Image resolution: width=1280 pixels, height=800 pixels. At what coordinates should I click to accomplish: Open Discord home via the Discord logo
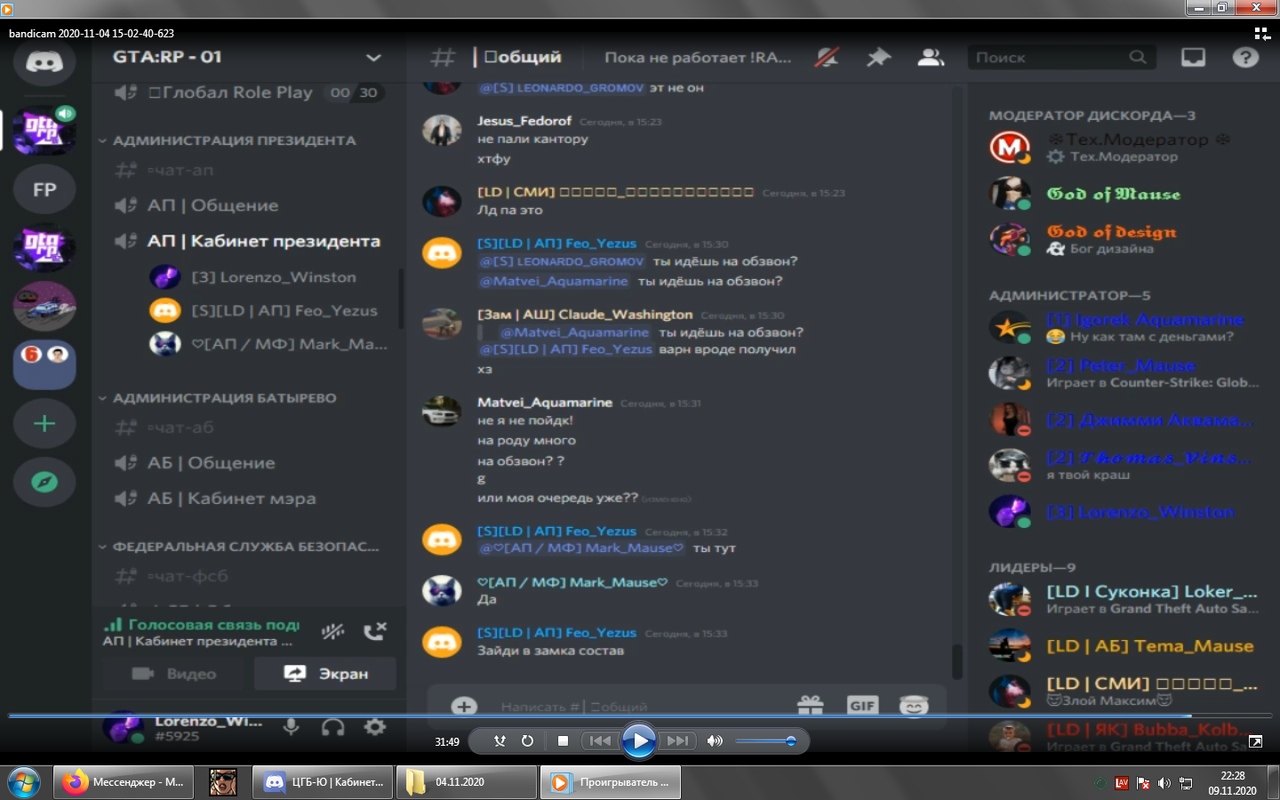(44, 62)
